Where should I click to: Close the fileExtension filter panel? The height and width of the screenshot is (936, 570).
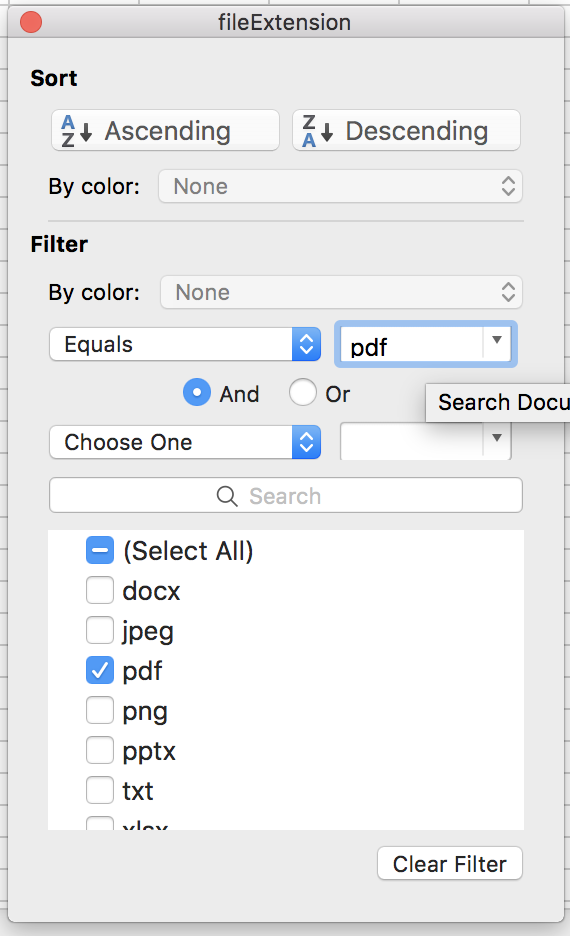click(x=31, y=23)
